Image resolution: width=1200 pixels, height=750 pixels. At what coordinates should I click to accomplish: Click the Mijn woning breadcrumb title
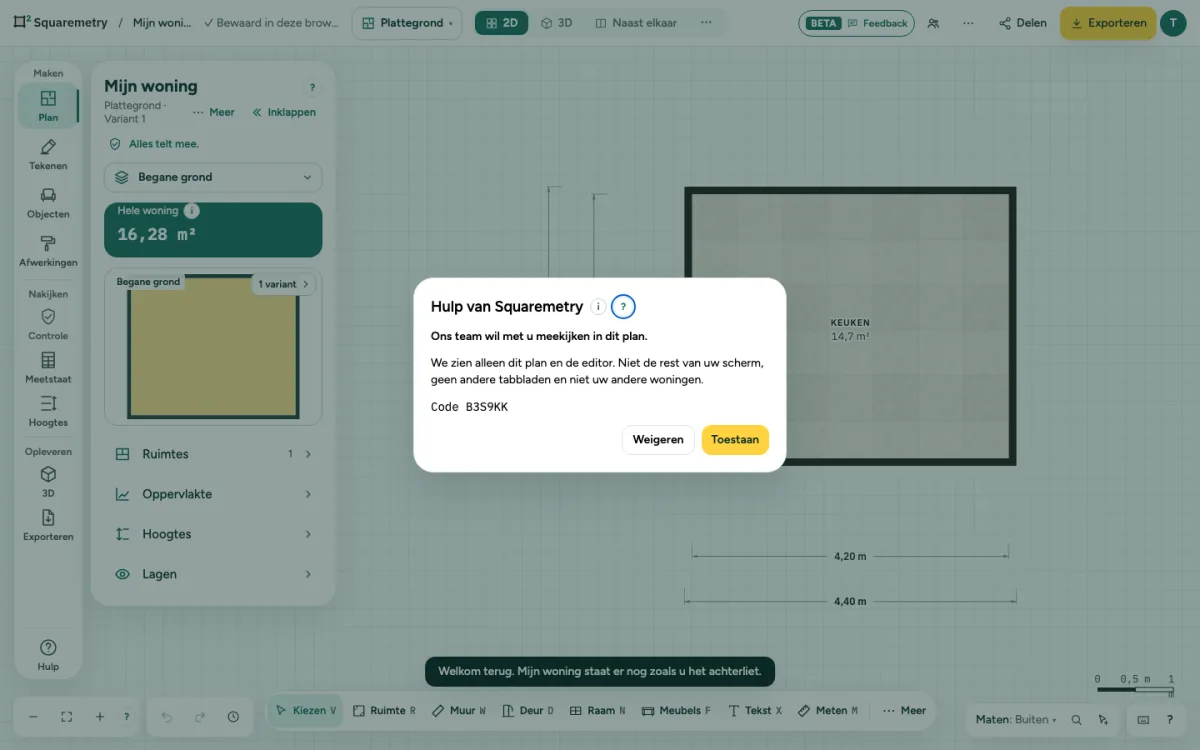click(162, 23)
